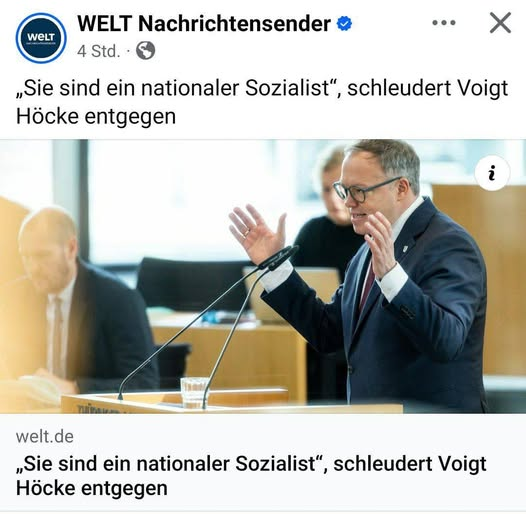Click the word "Höcke" in the caption
Image resolution: width=526 pixels, height=514 pixels.
[47, 116]
